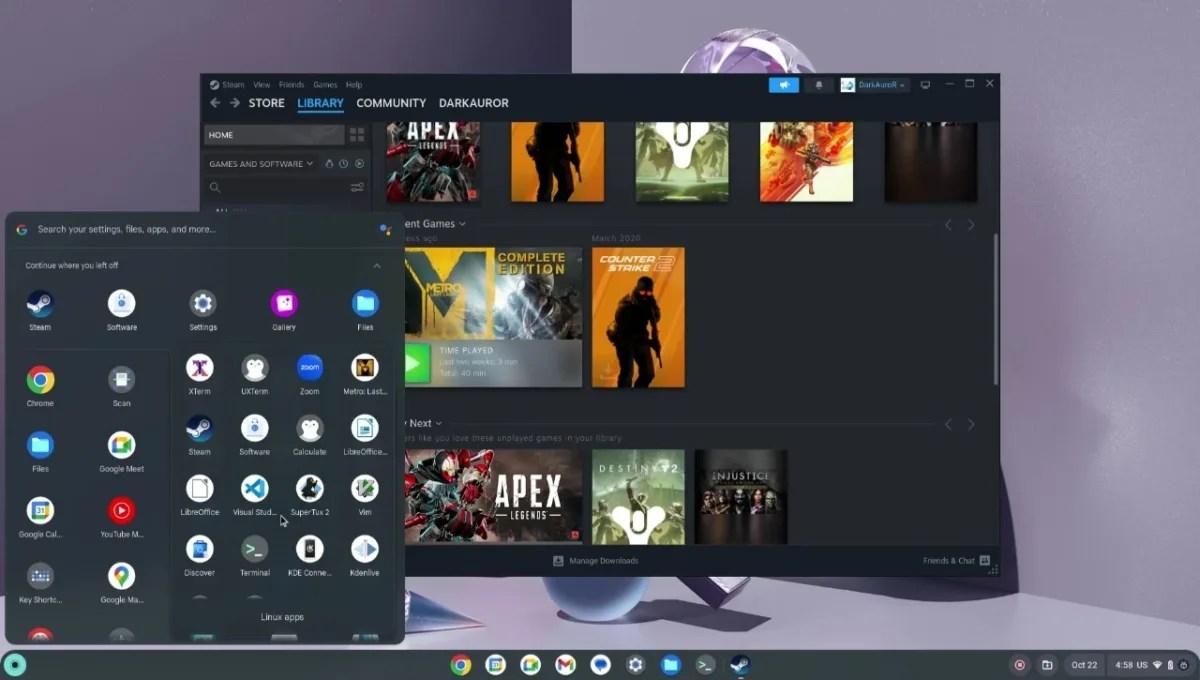Open the Discover app
Image resolution: width=1200 pixels, height=680 pixels.
point(200,549)
